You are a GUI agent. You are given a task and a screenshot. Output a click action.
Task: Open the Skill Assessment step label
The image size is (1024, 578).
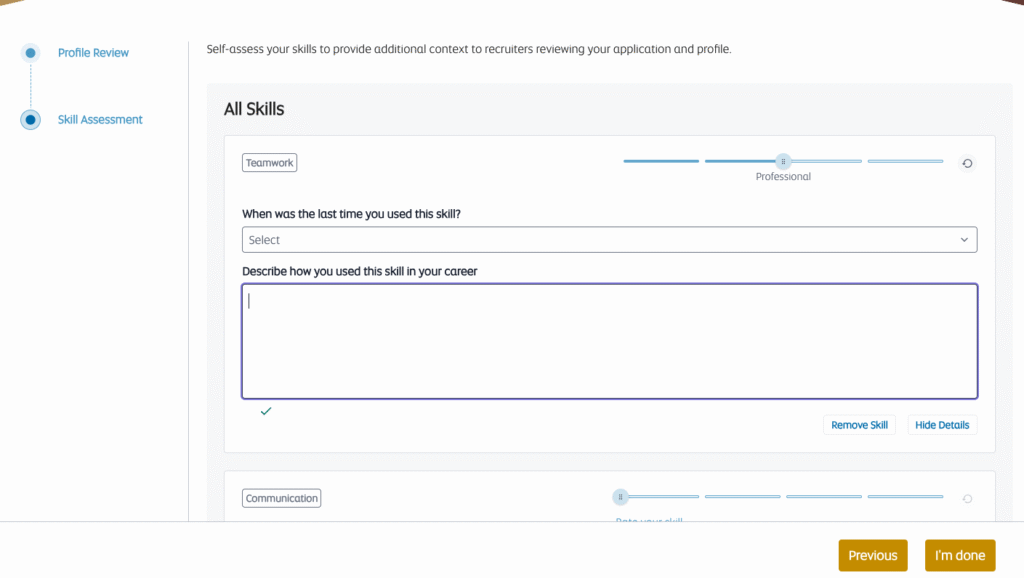100,120
